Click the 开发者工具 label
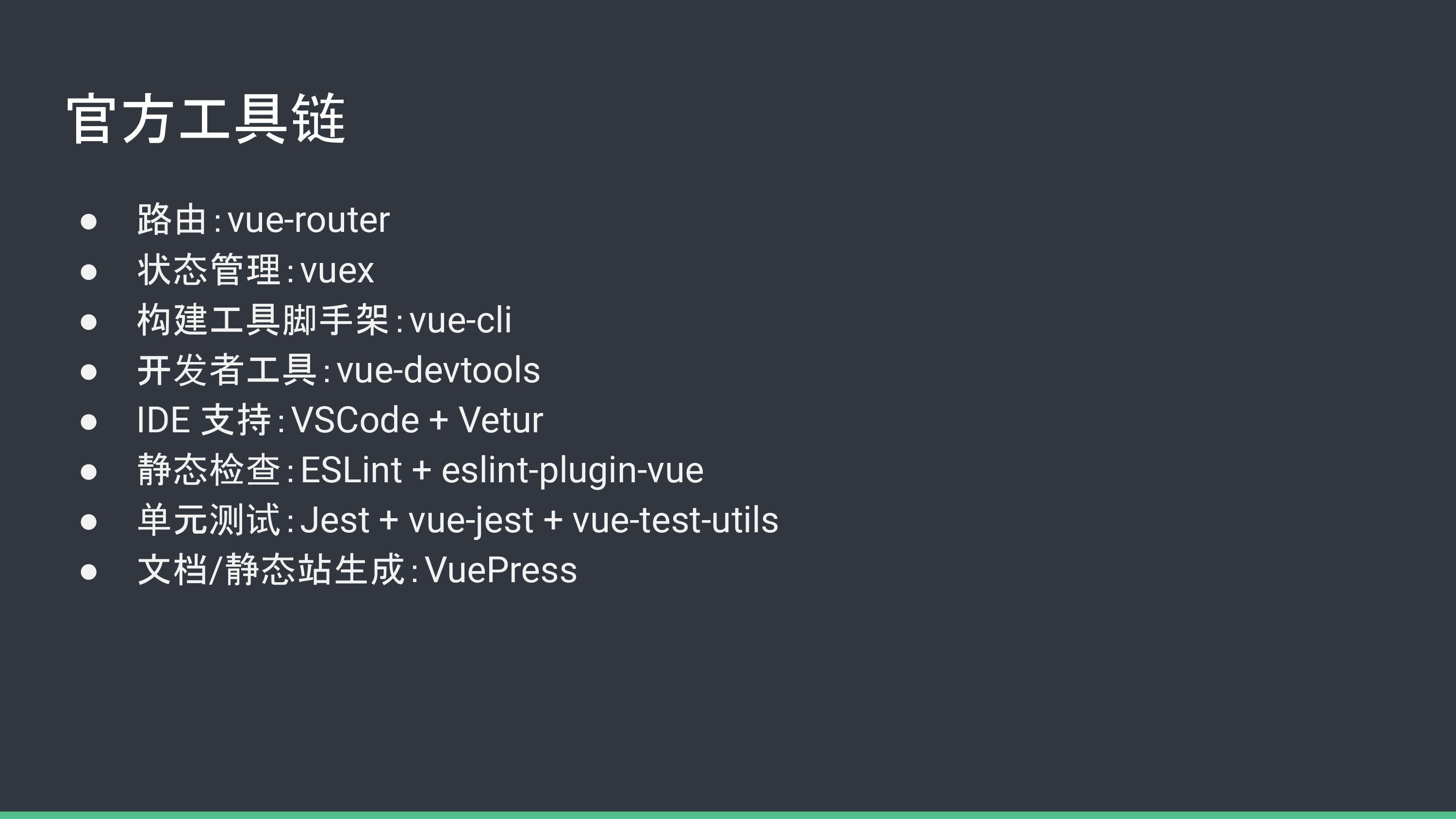This screenshot has height=819, width=1456. click(227, 370)
